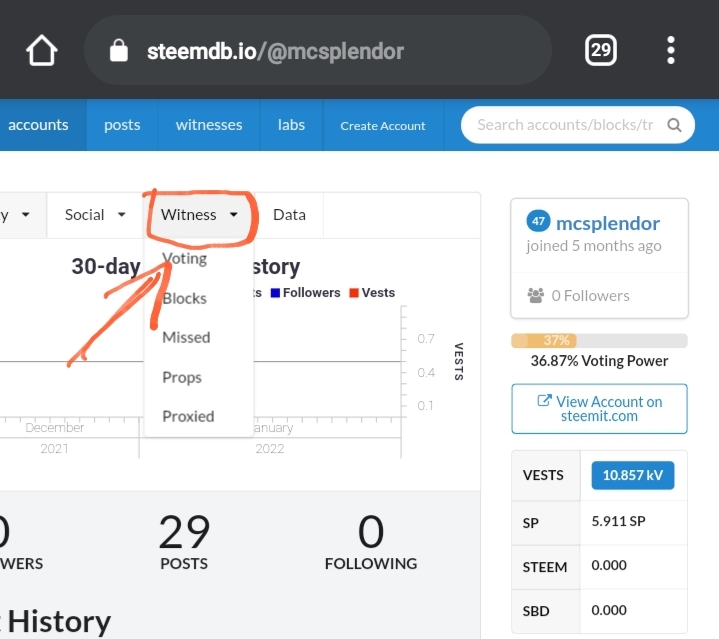Click the STEEM 0.000 value
This screenshot has height=639, width=719.
pos(608,565)
